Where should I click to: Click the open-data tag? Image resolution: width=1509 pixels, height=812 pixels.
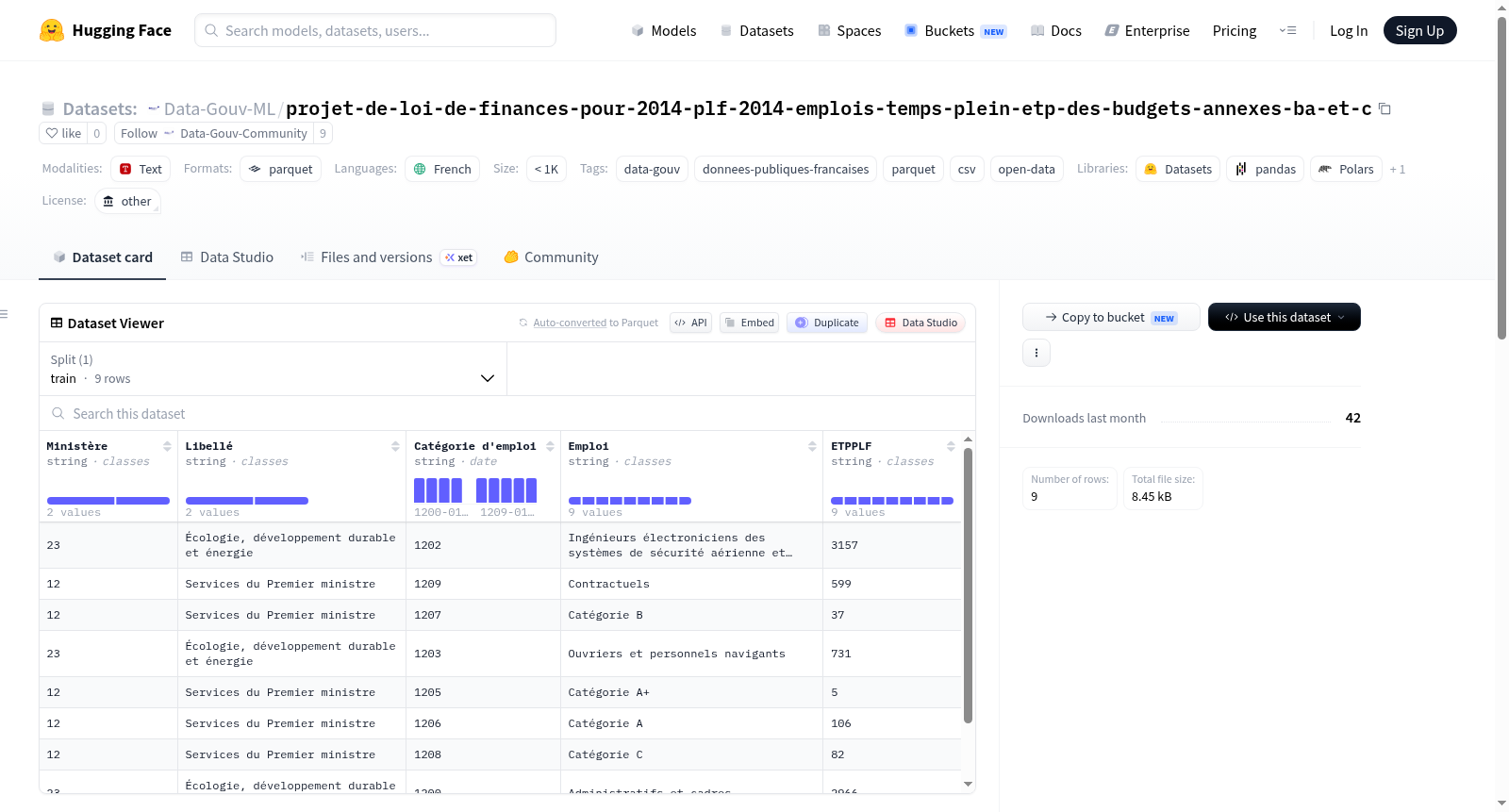pos(1026,169)
